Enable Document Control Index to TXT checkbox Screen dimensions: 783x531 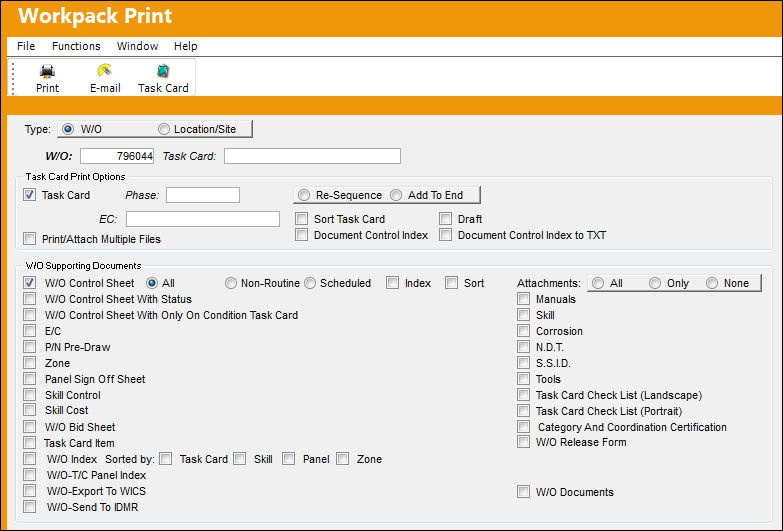click(445, 235)
